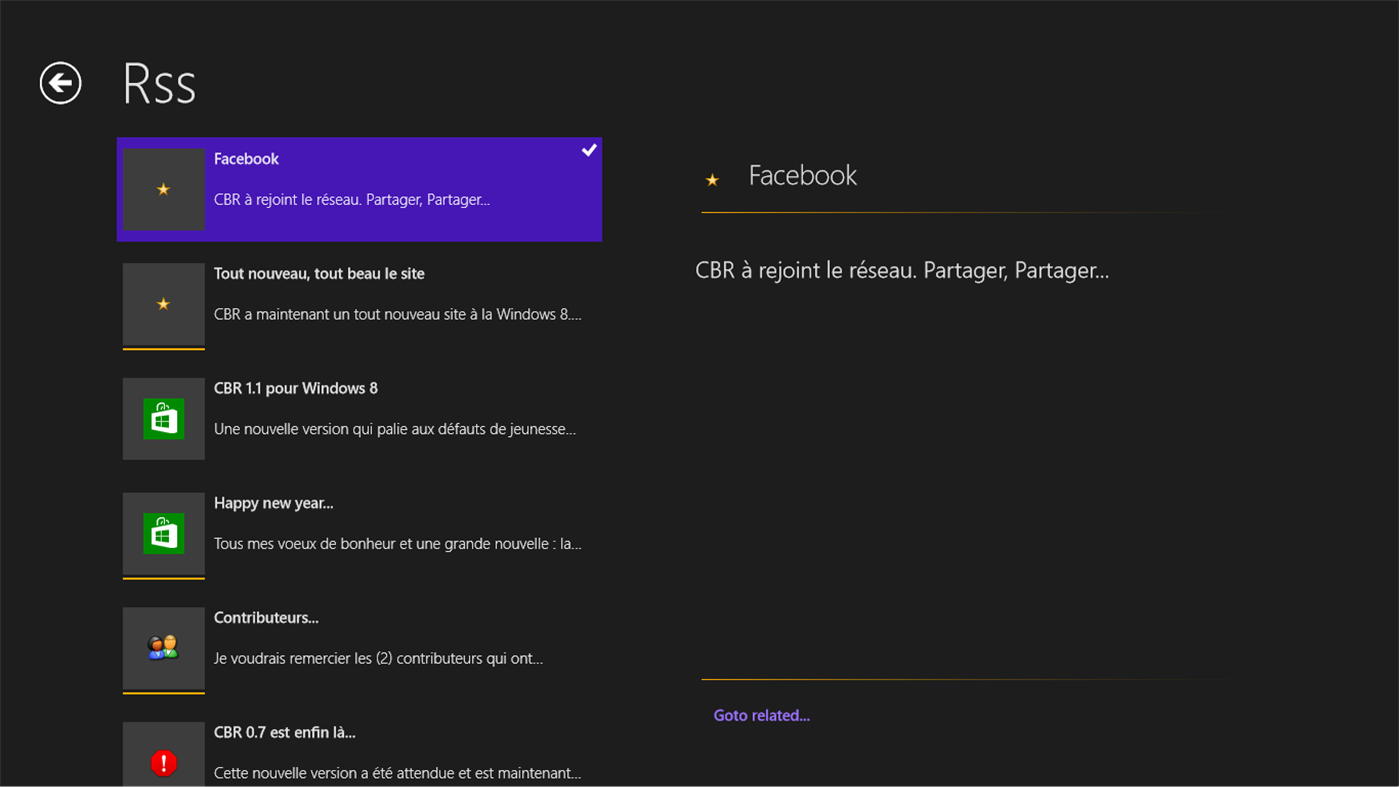1399x787 pixels.
Task: Click the selected Facebook item in the list
Action: click(360, 189)
